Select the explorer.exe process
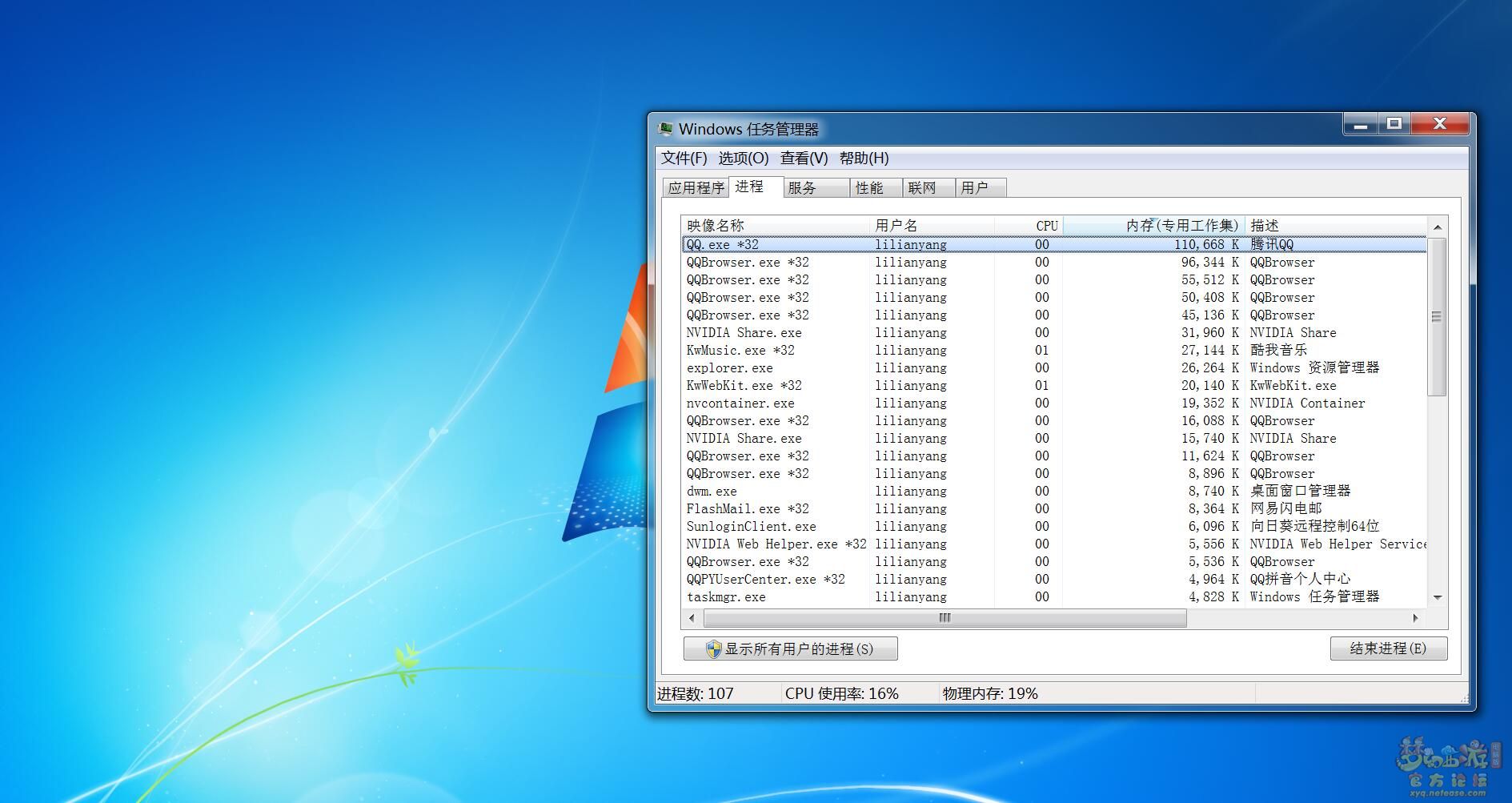The image size is (1512, 803). coord(1054,368)
